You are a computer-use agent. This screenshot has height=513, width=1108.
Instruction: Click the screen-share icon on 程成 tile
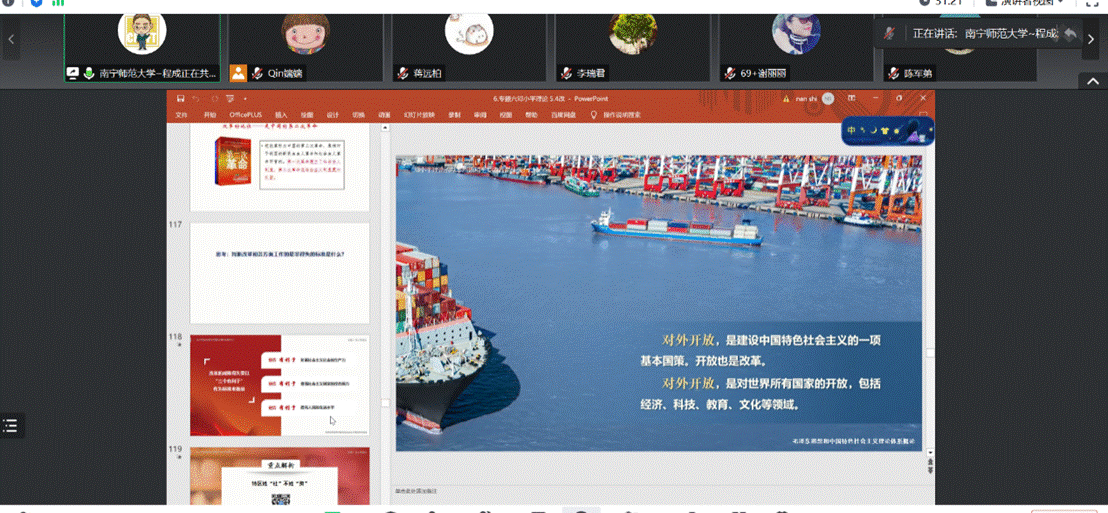[x=72, y=73]
